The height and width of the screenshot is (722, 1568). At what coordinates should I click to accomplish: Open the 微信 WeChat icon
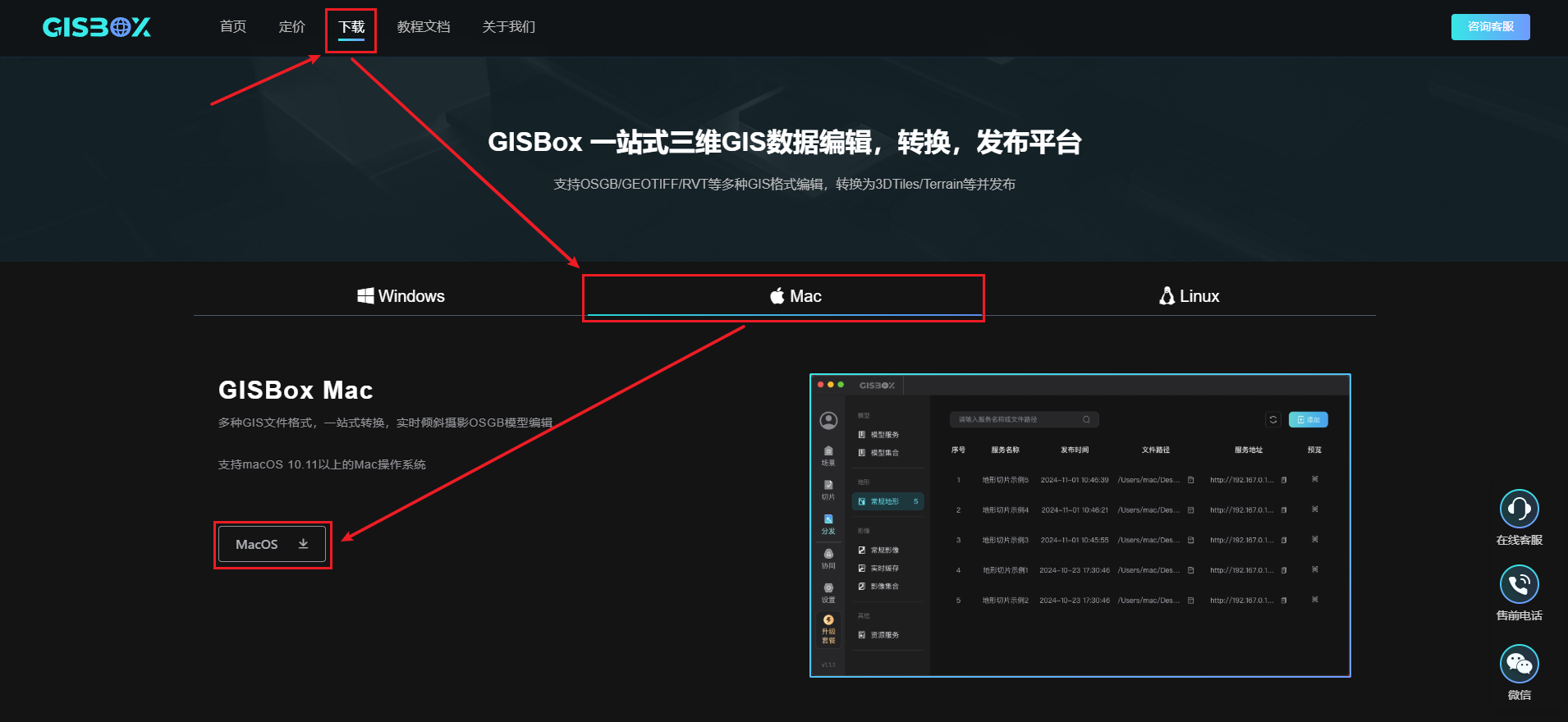point(1519,664)
